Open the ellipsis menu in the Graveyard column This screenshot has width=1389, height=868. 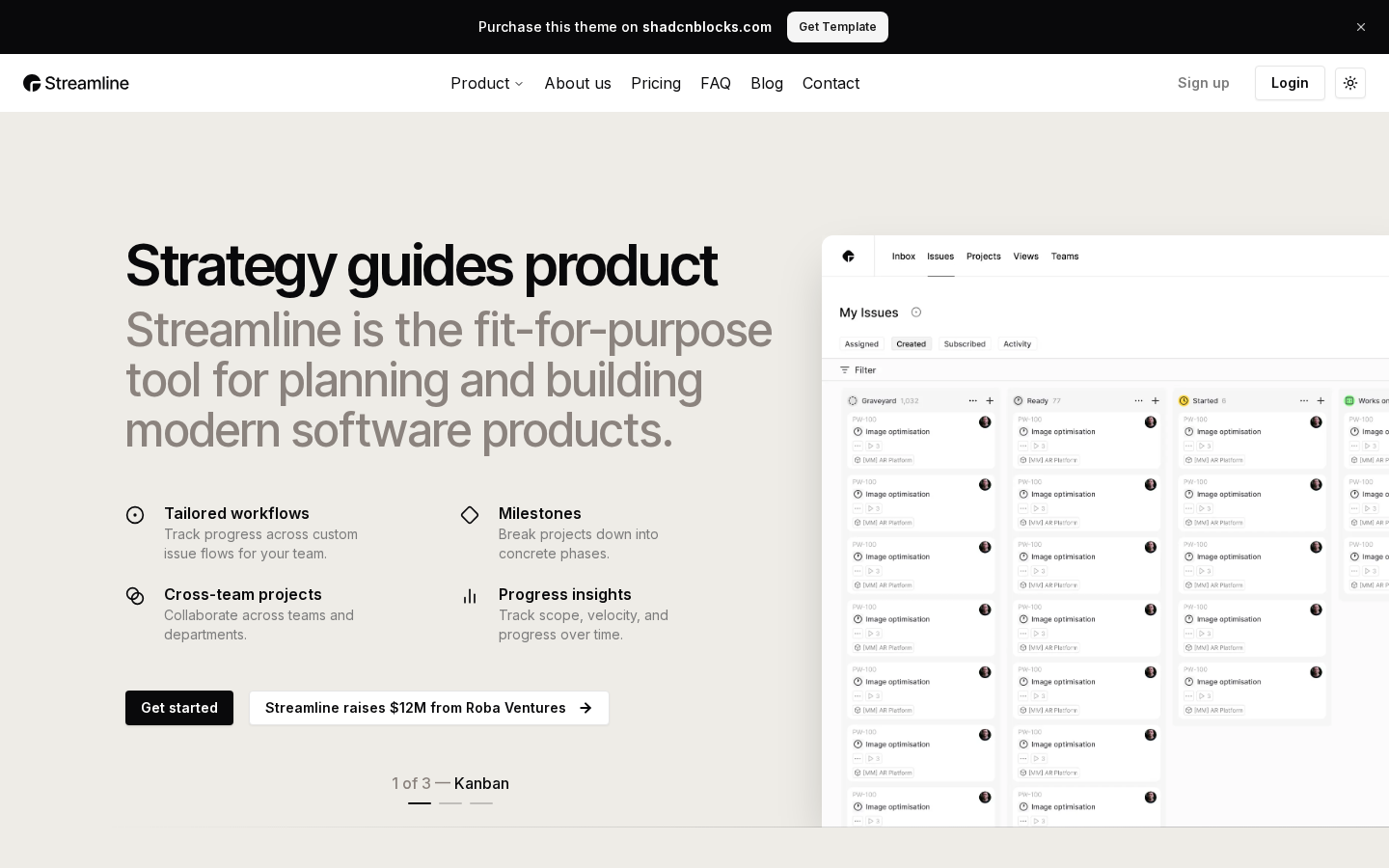pos(972,401)
